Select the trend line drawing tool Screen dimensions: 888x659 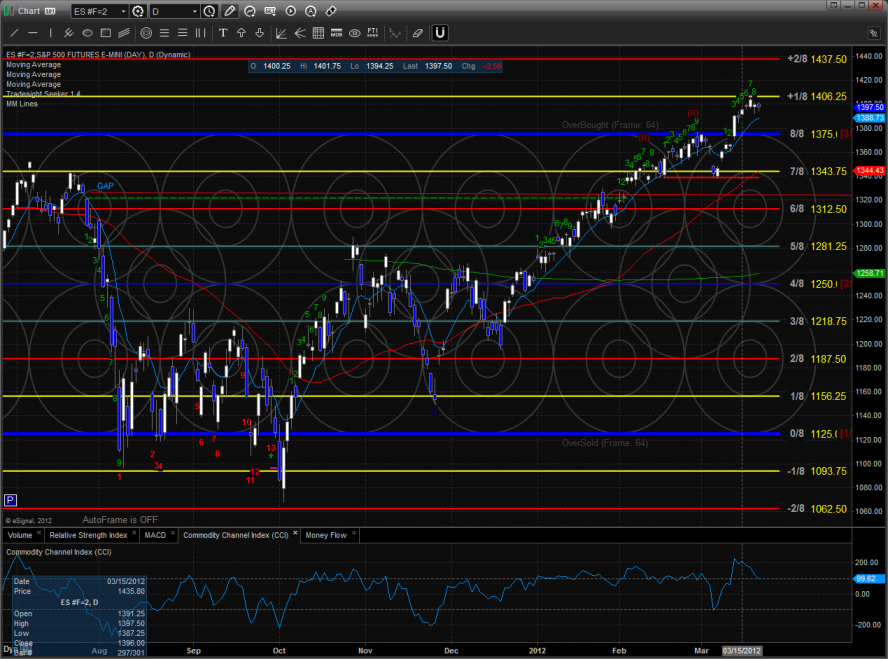14,33
